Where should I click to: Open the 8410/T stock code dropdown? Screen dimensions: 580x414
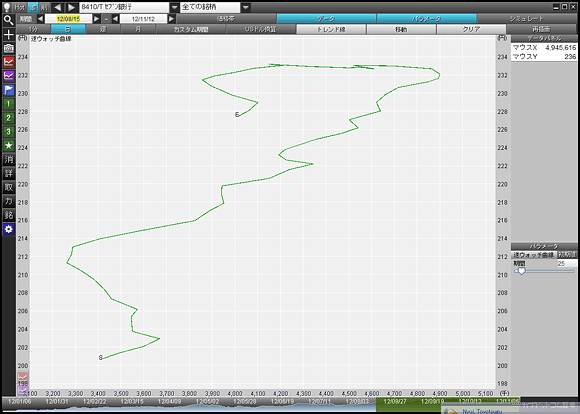coord(175,7)
